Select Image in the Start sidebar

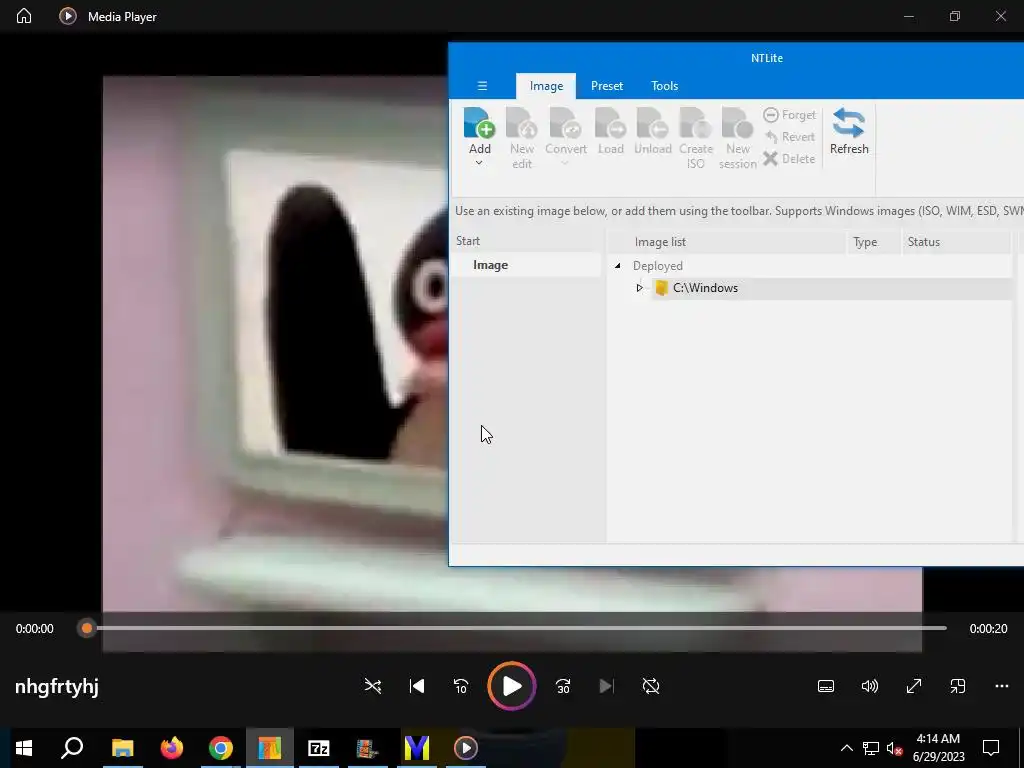pyautogui.click(x=526, y=265)
